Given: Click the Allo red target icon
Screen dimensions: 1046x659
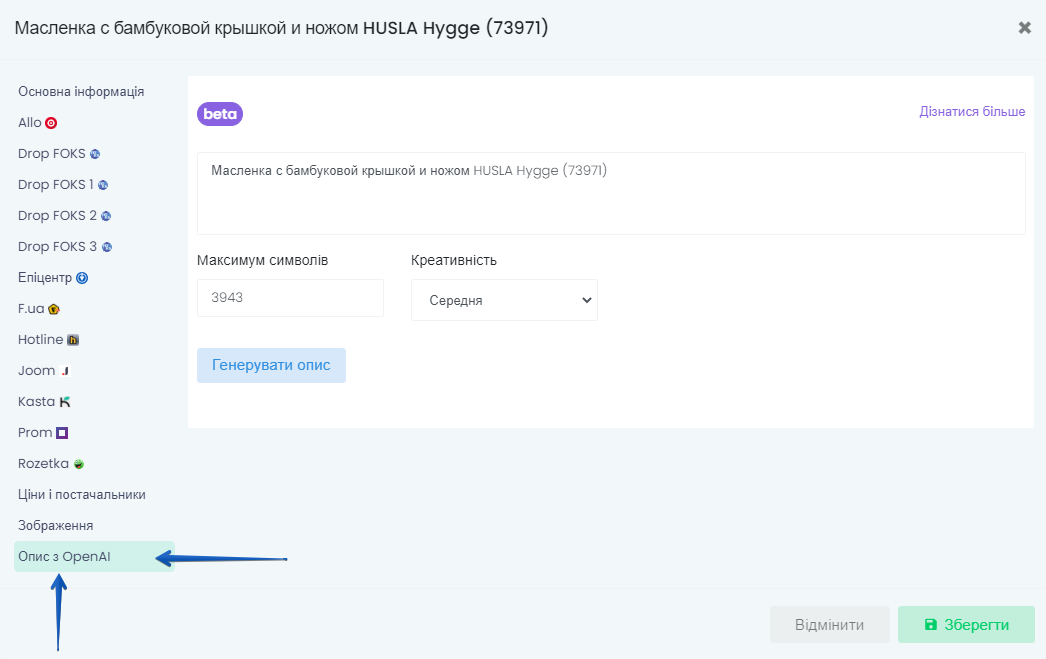Looking at the screenshot, I should click(51, 123).
